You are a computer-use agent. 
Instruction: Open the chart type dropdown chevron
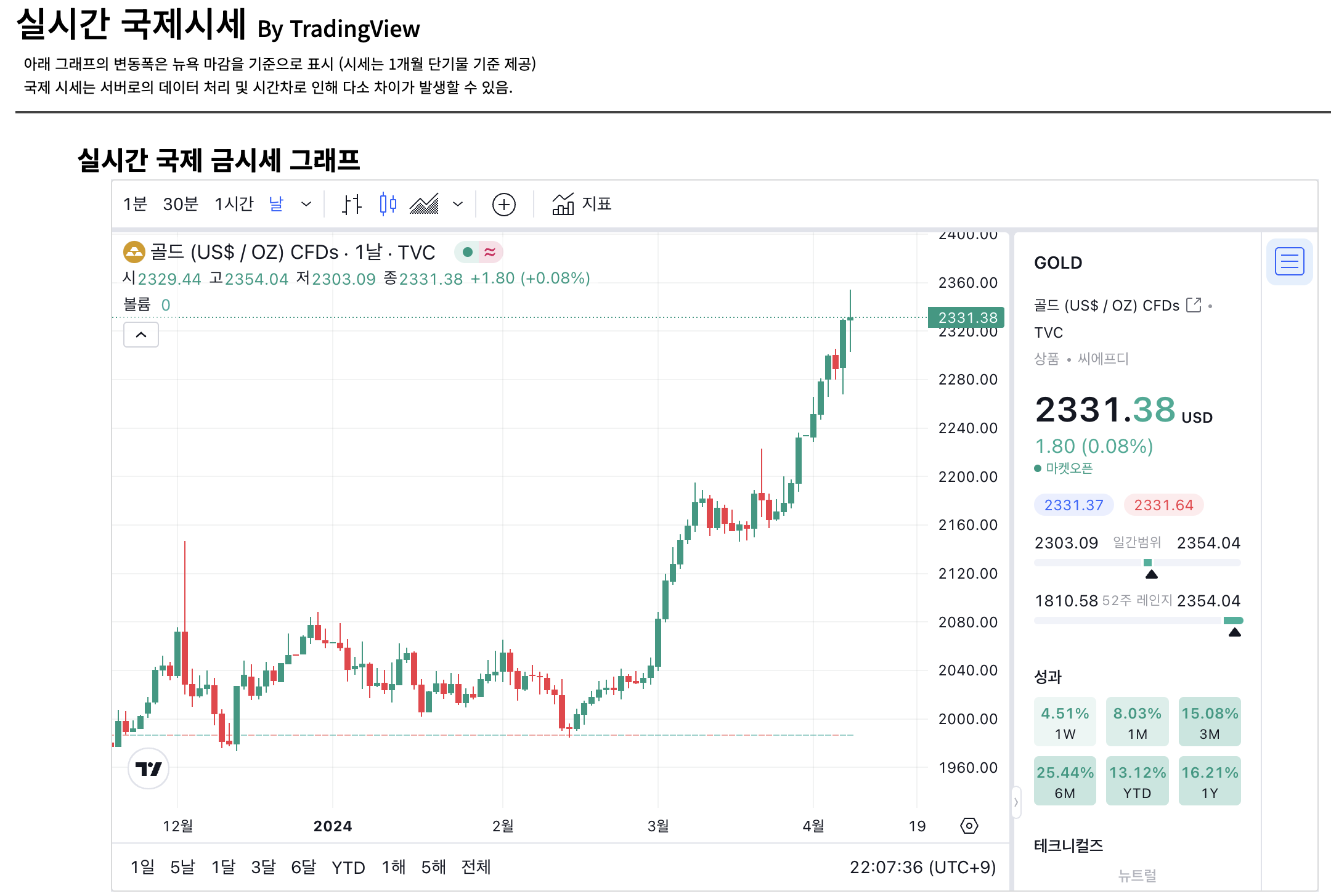coord(457,203)
